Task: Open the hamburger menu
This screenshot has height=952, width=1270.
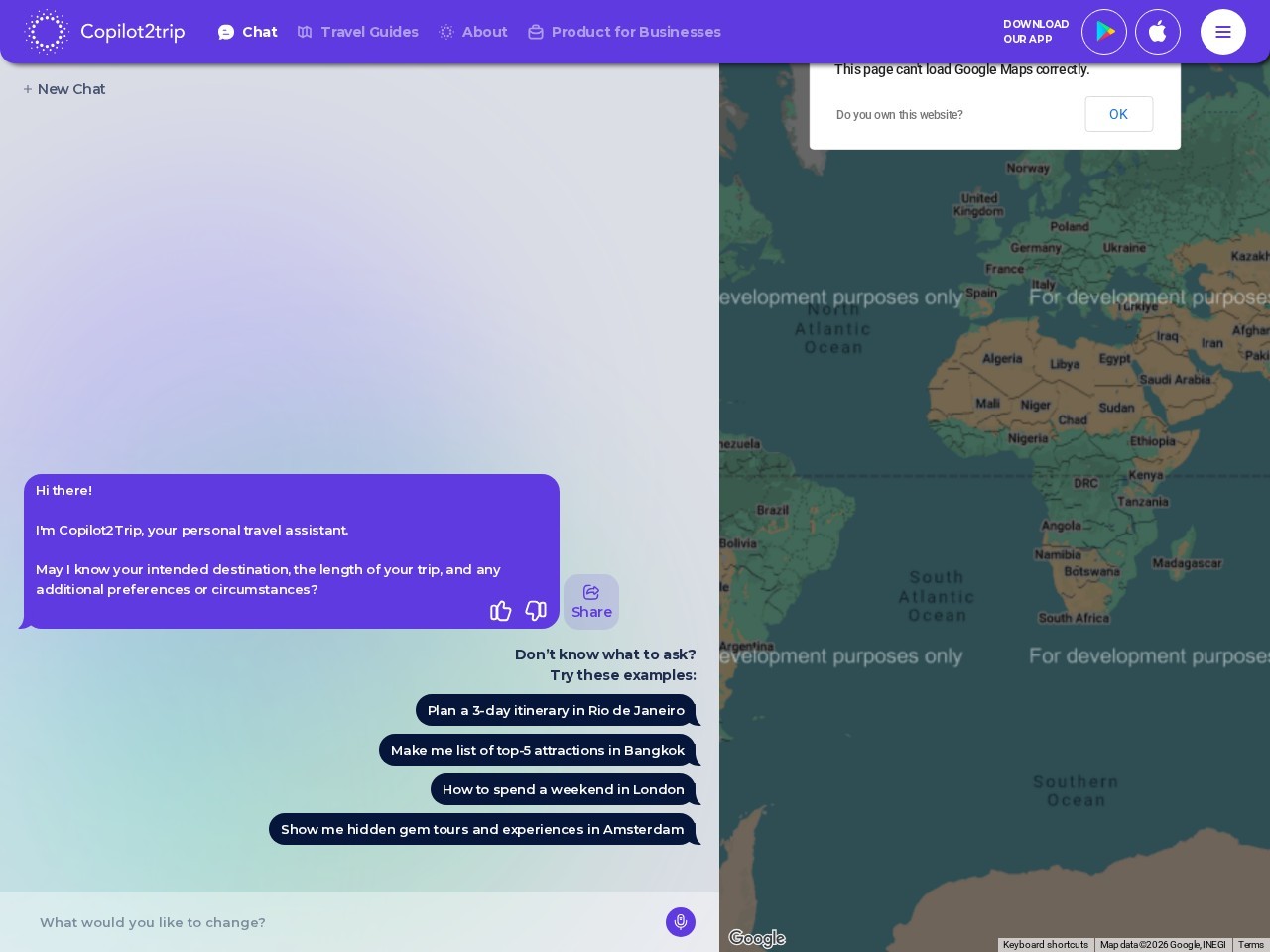Action: click(x=1223, y=32)
